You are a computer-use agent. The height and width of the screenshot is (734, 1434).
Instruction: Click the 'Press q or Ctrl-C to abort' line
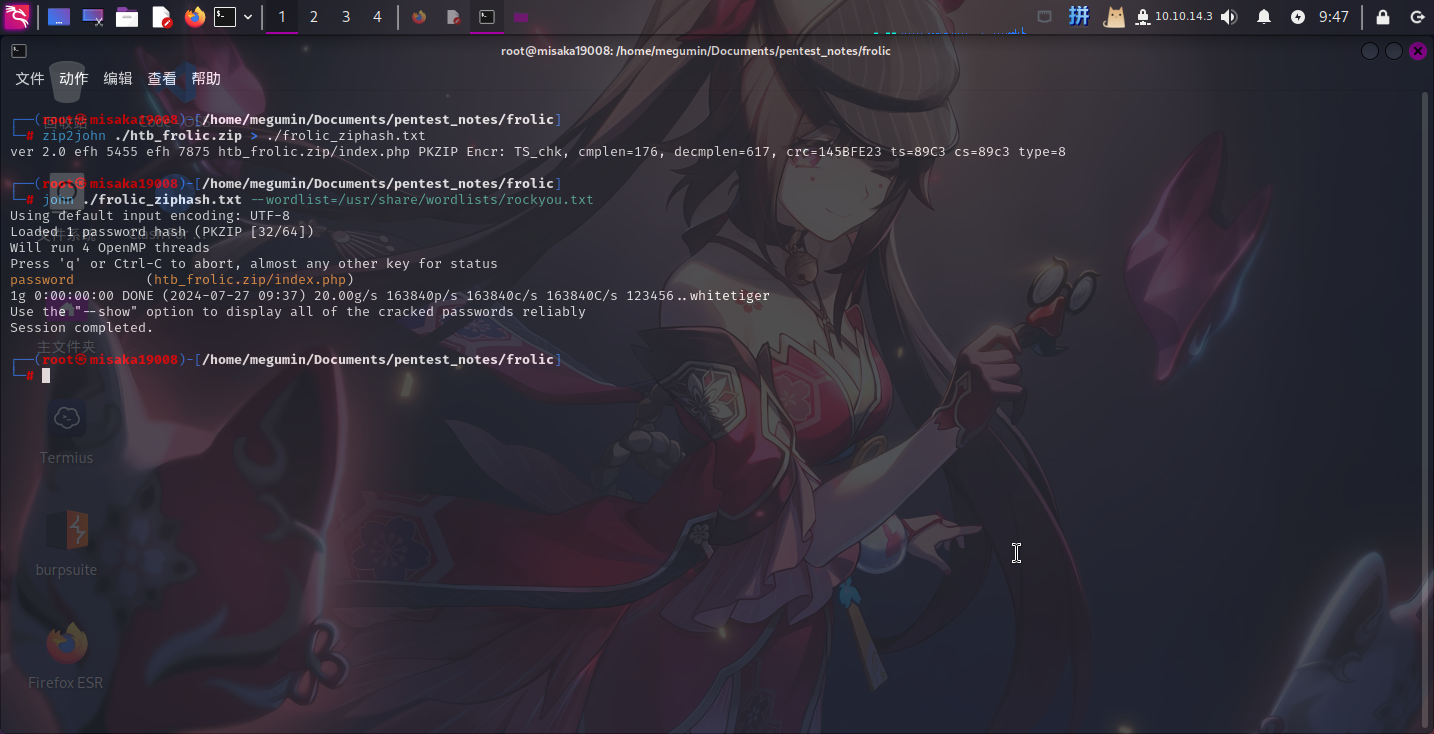click(x=254, y=264)
